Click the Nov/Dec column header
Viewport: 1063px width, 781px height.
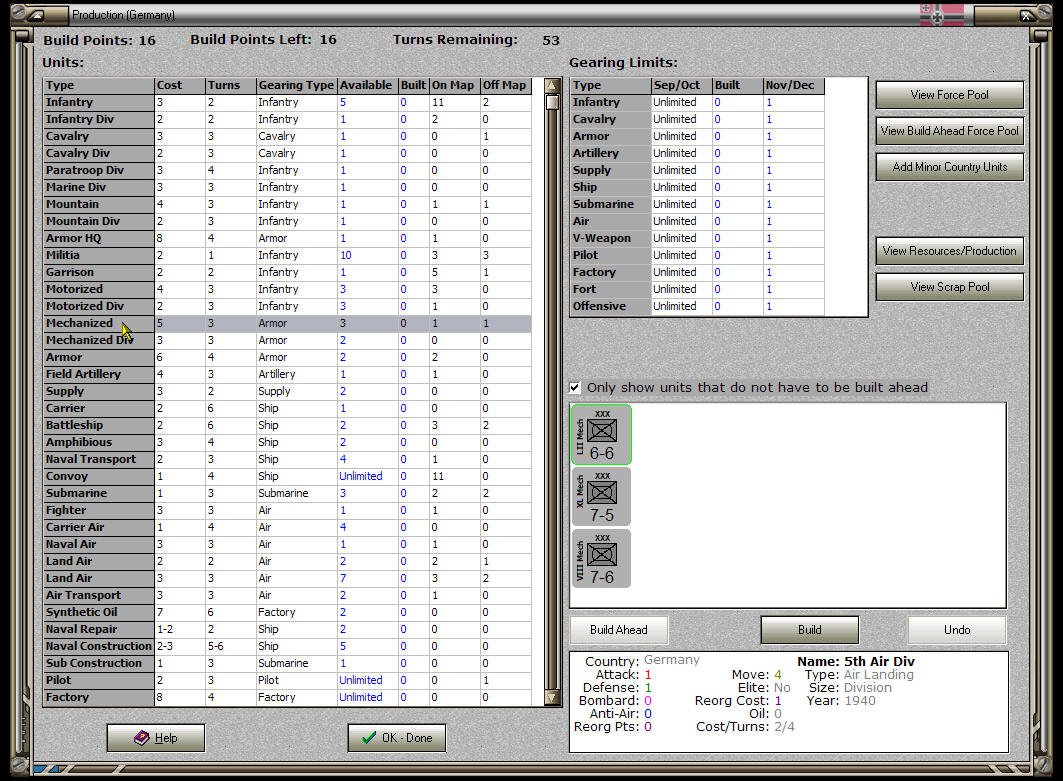tap(793, 85)
